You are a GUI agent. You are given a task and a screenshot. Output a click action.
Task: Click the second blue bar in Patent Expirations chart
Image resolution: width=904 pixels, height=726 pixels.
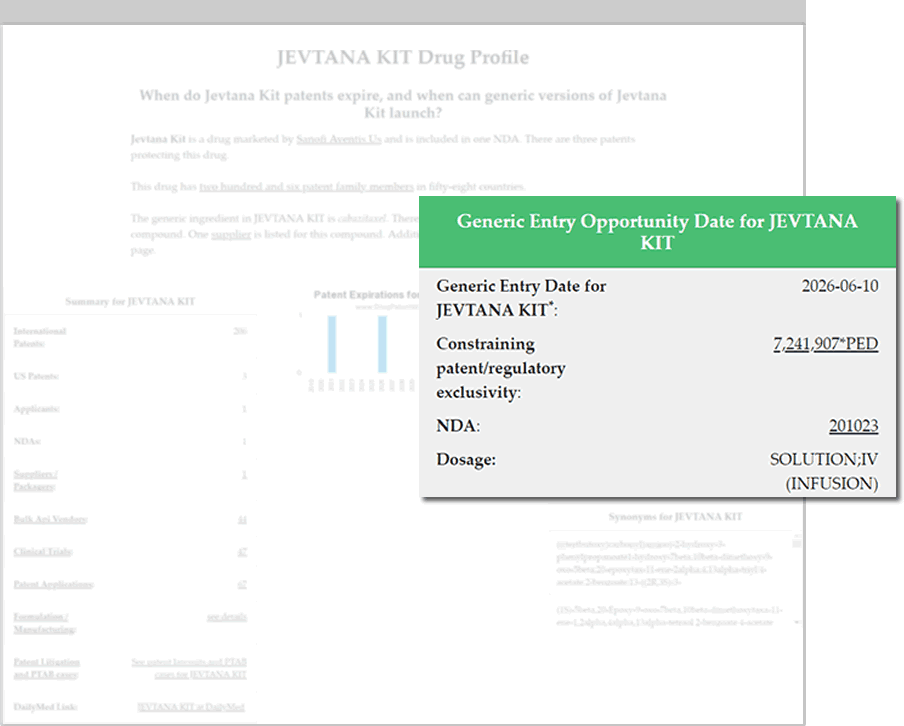click(x=382, y=343)
